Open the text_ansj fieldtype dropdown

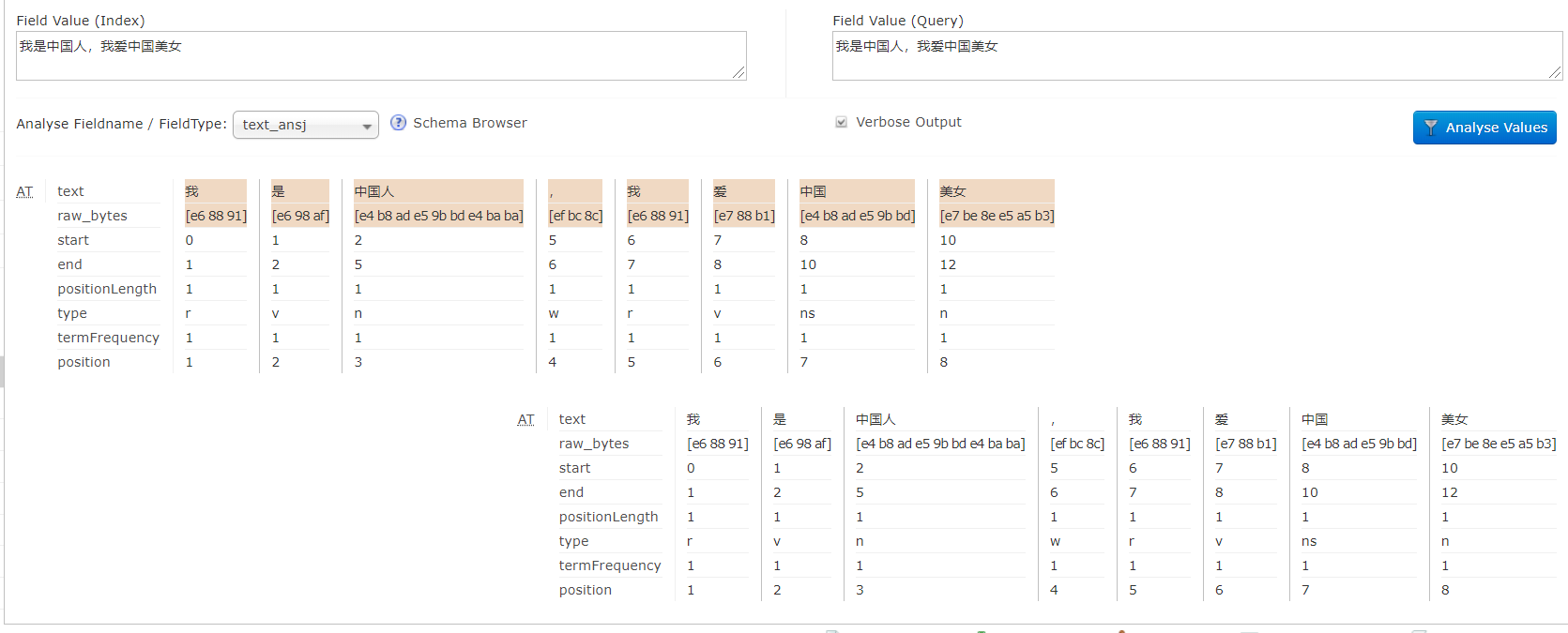point(305,125)
